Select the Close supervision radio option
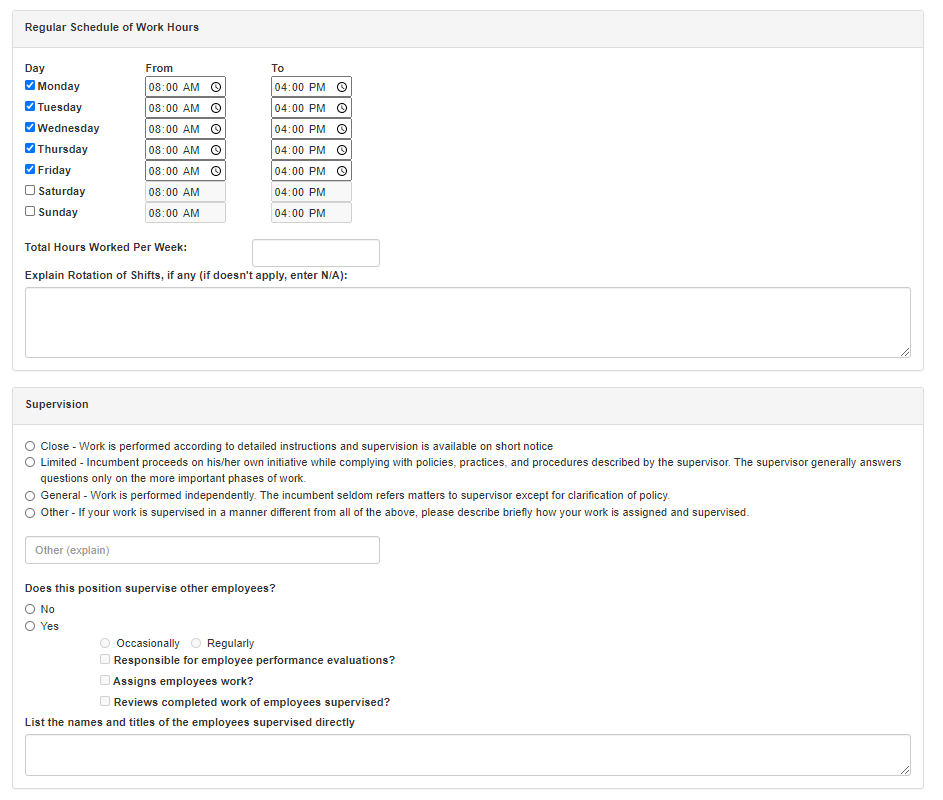The width and height of the screenshot is (943, 800). click(30, 446)
